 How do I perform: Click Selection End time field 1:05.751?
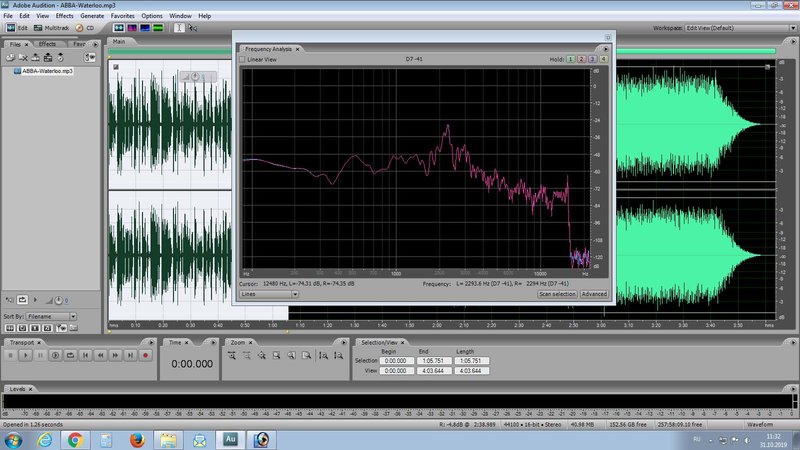coord(433,361)
